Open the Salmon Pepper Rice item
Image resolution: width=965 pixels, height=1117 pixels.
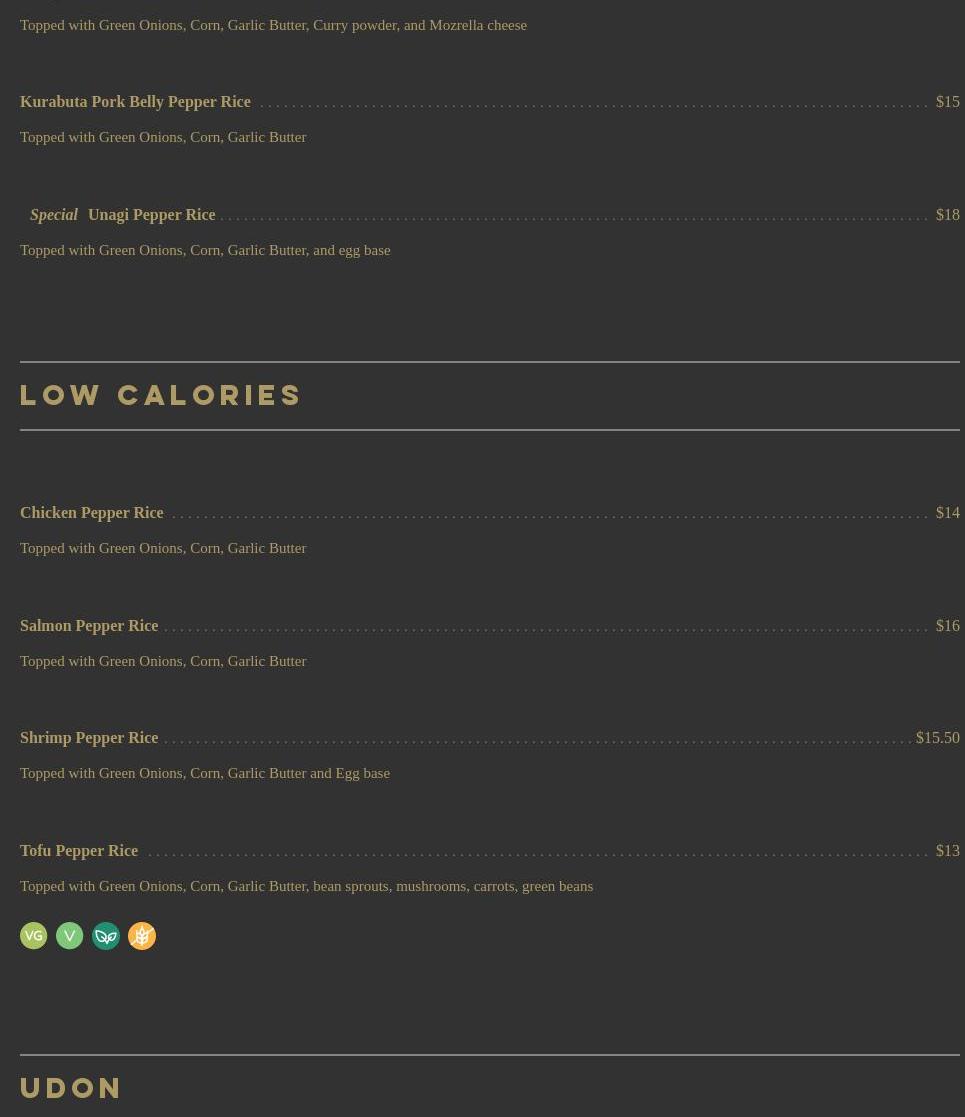89,626
